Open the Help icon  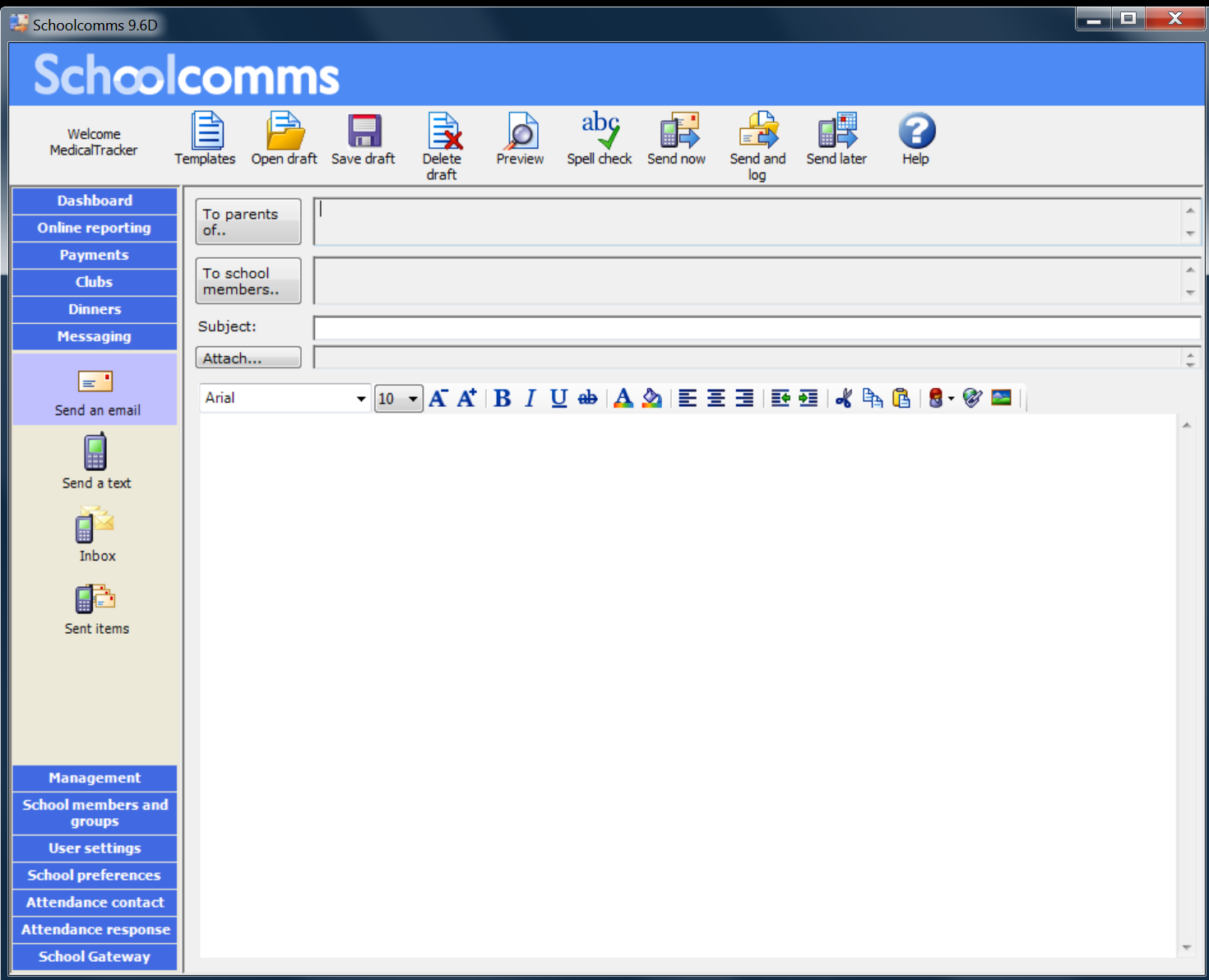pyautogui.click(x=916, y=138)
